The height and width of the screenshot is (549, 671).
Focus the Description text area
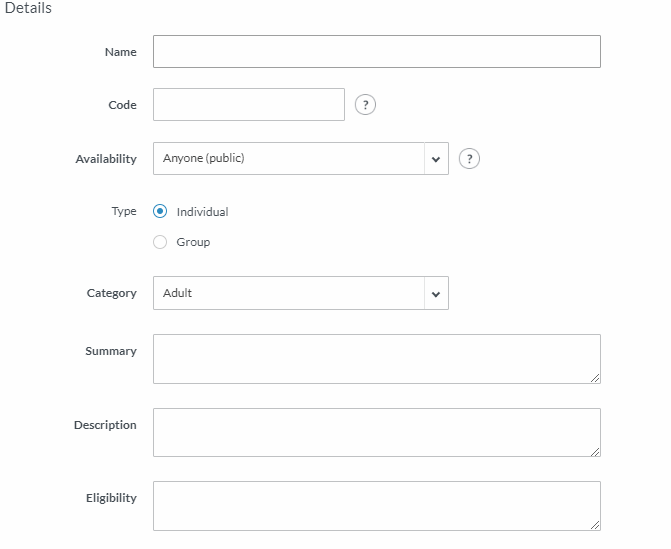[x=377, y=433]
